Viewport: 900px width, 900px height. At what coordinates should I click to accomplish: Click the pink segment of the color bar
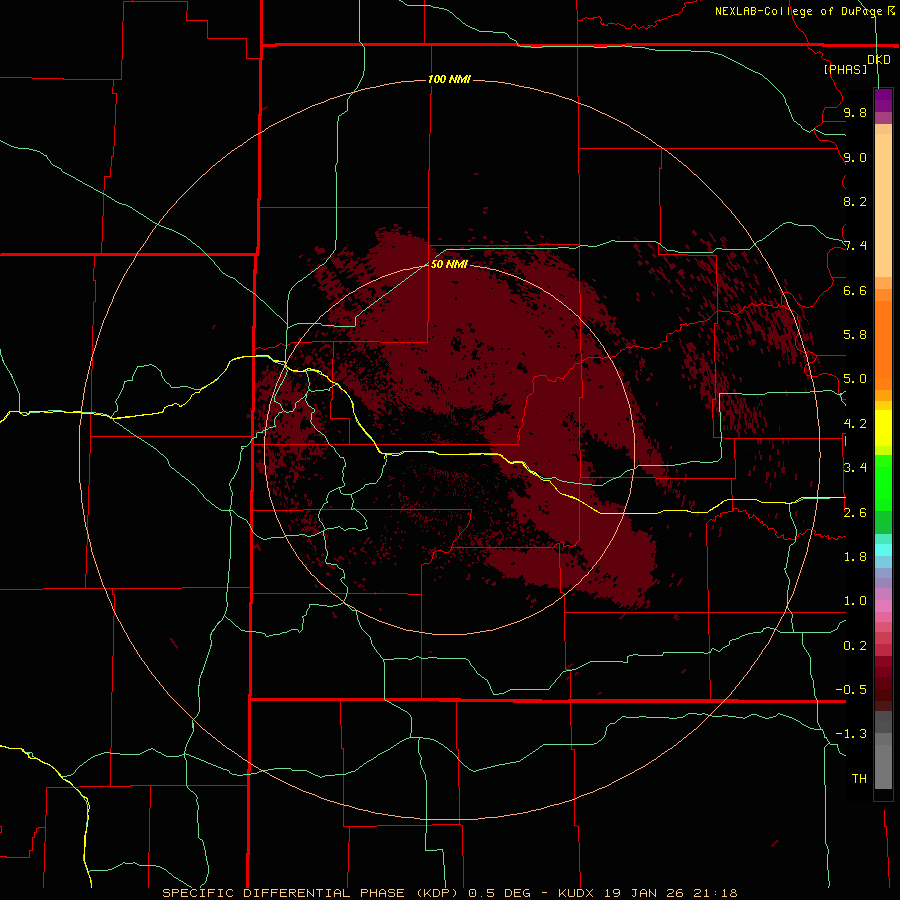tap(883, 606)
